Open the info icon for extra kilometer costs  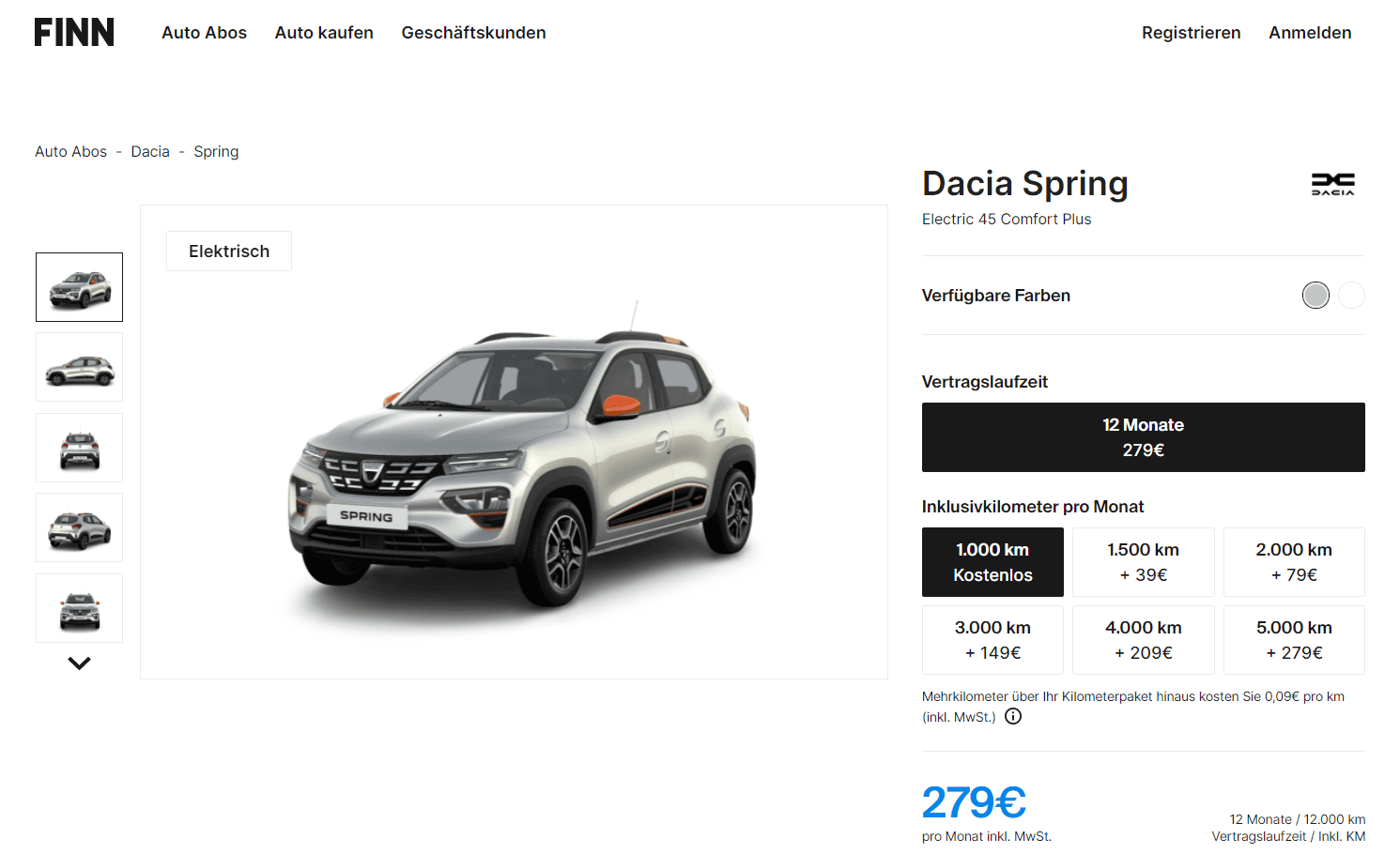[x=1013, y=716]
